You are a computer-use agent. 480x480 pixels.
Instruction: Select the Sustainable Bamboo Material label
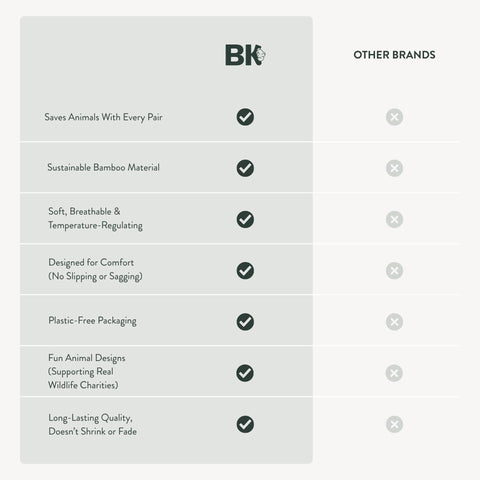click(103, 167)
